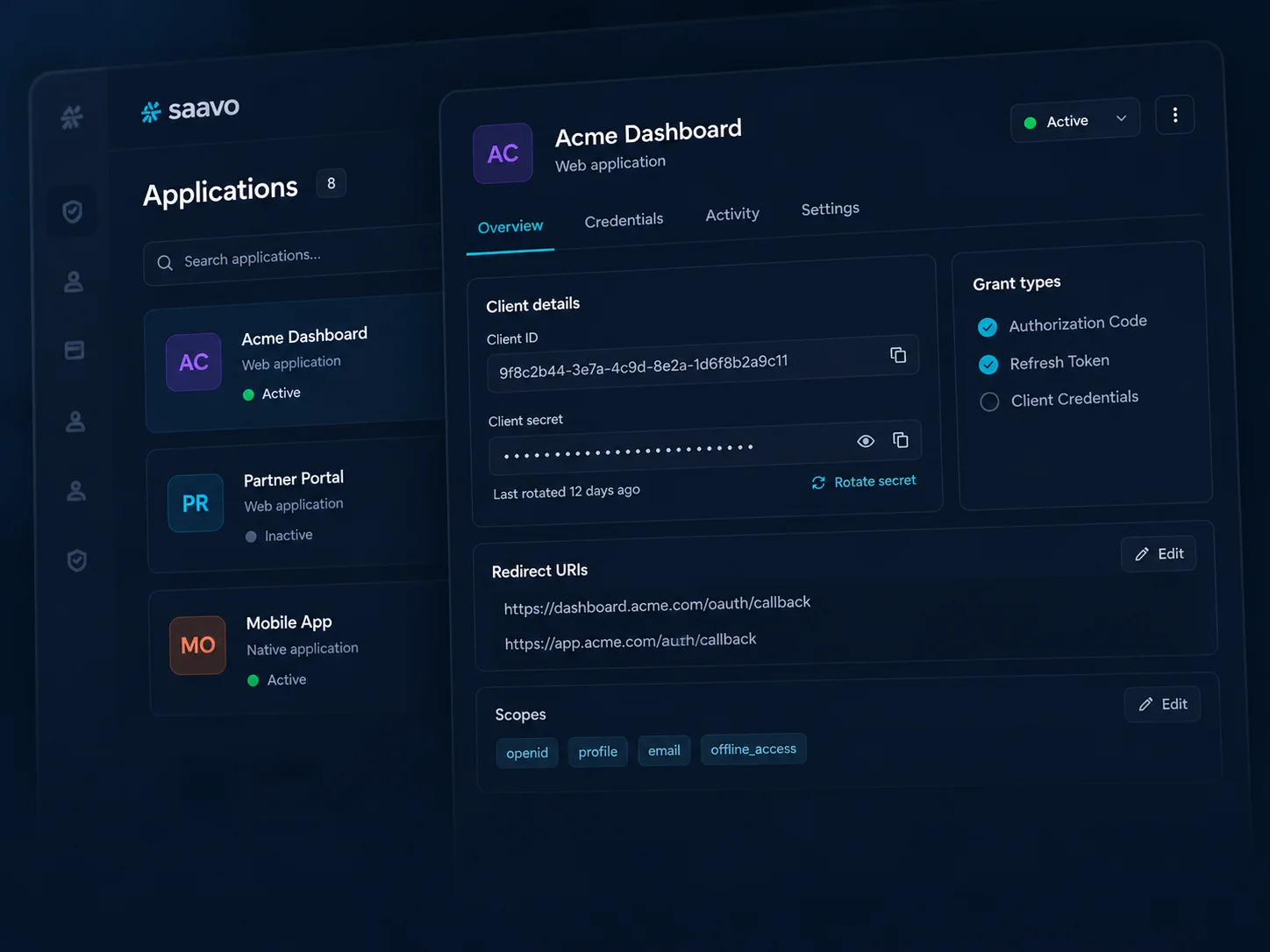1270x952 pixels.
Task: Open the highlighted shield icon in sidebar
Action: [x=73, y=211]
